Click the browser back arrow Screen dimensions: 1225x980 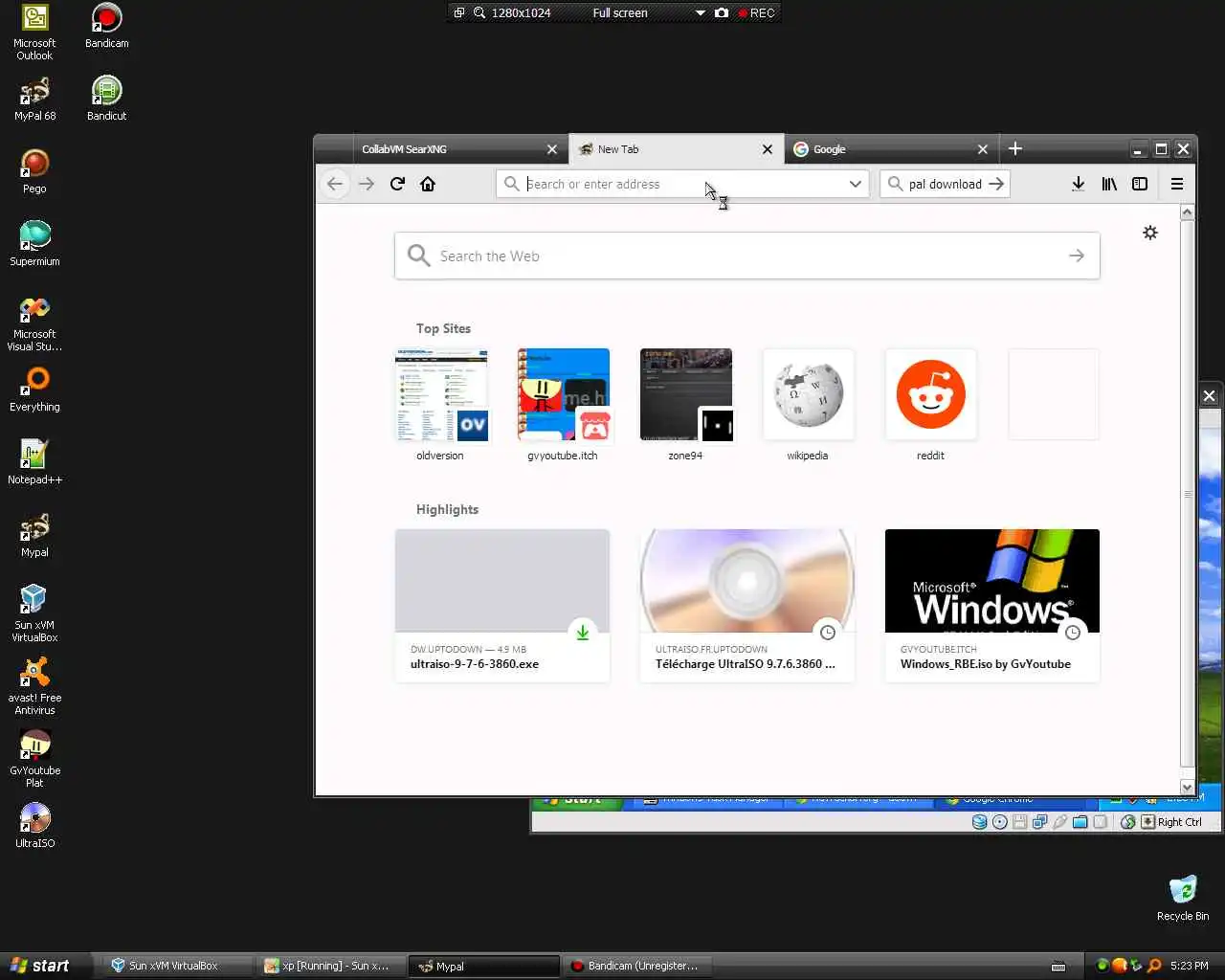click(x=334, y=184)
